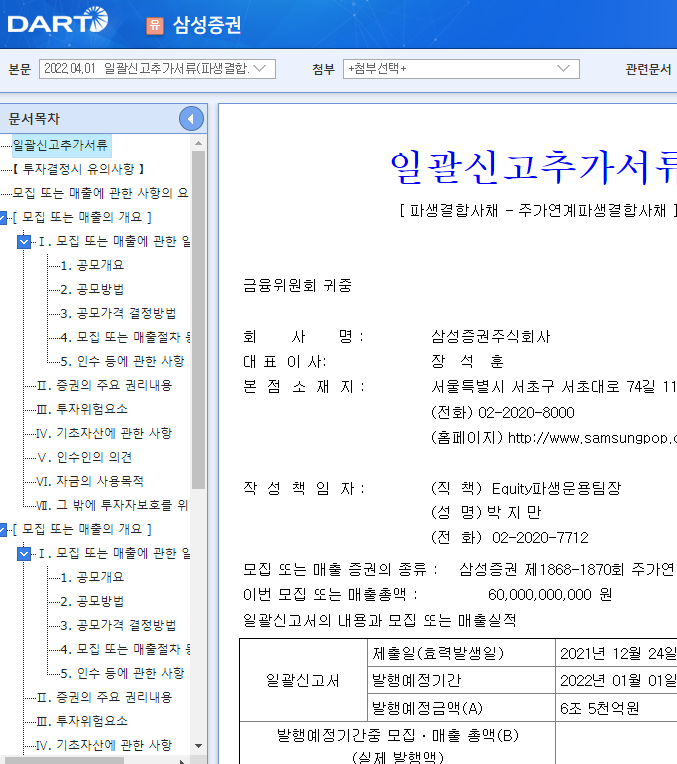Click the homepage URL http://www.samsungpop
The width and height of the screenshot is (677, 764).
click(x=592, y=438)
